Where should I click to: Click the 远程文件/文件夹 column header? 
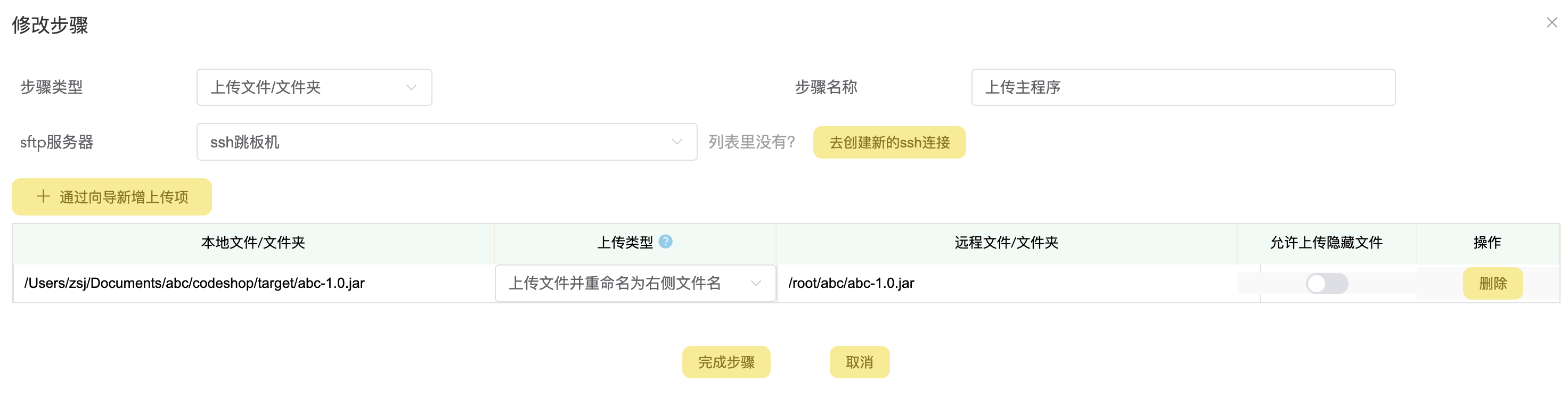(1006, 242)
